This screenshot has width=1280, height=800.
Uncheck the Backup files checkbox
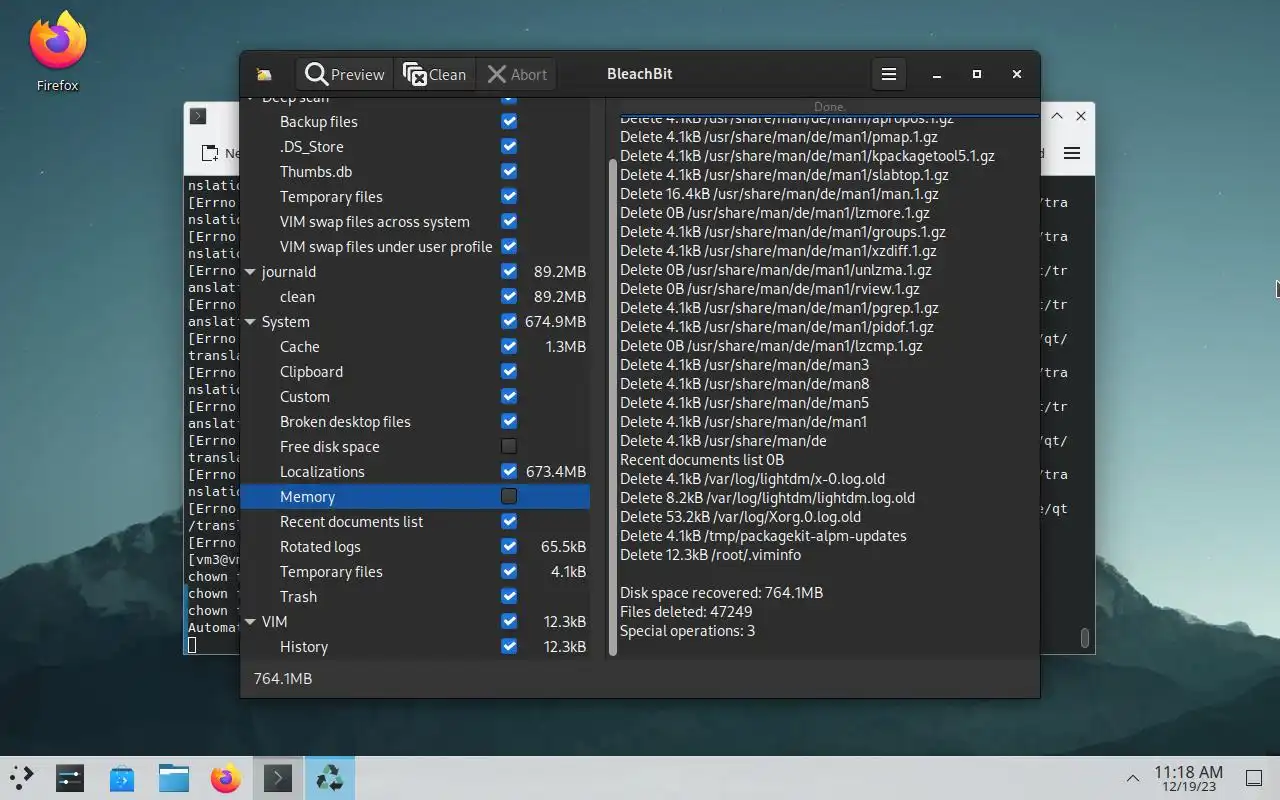(x=509, y=121)
